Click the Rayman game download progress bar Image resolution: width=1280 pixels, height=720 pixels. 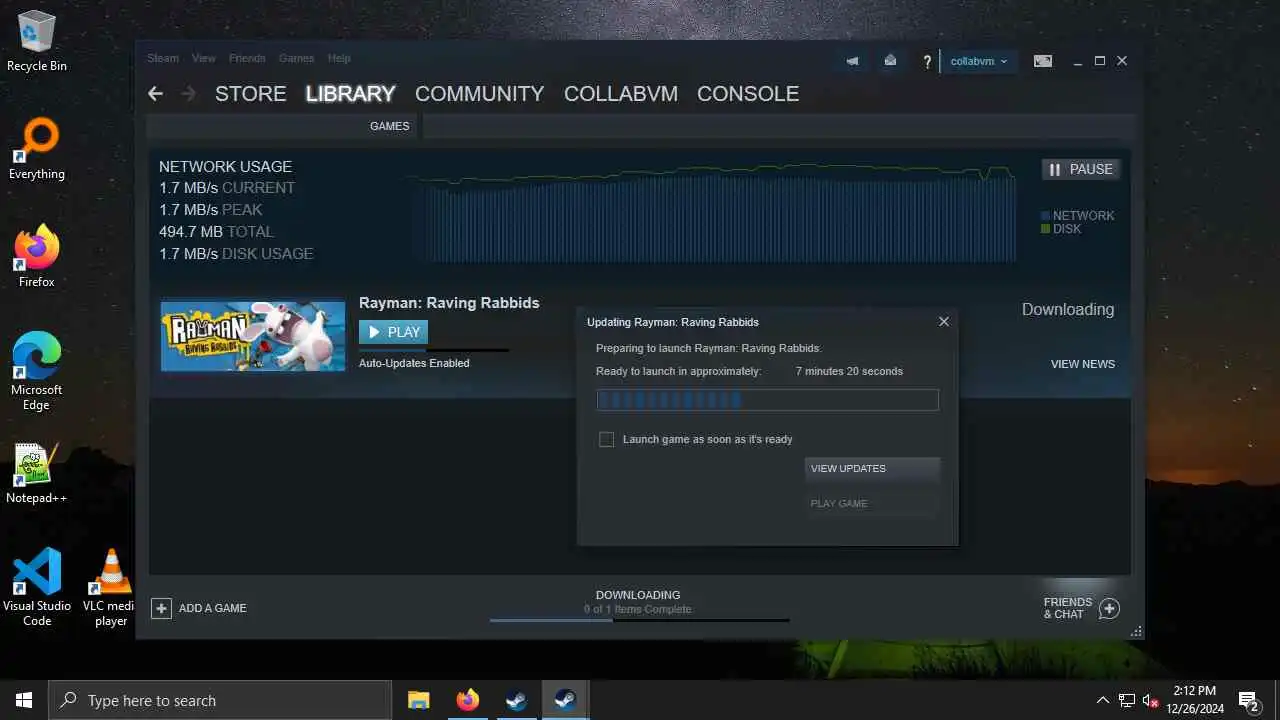click(x=434, y=350)
